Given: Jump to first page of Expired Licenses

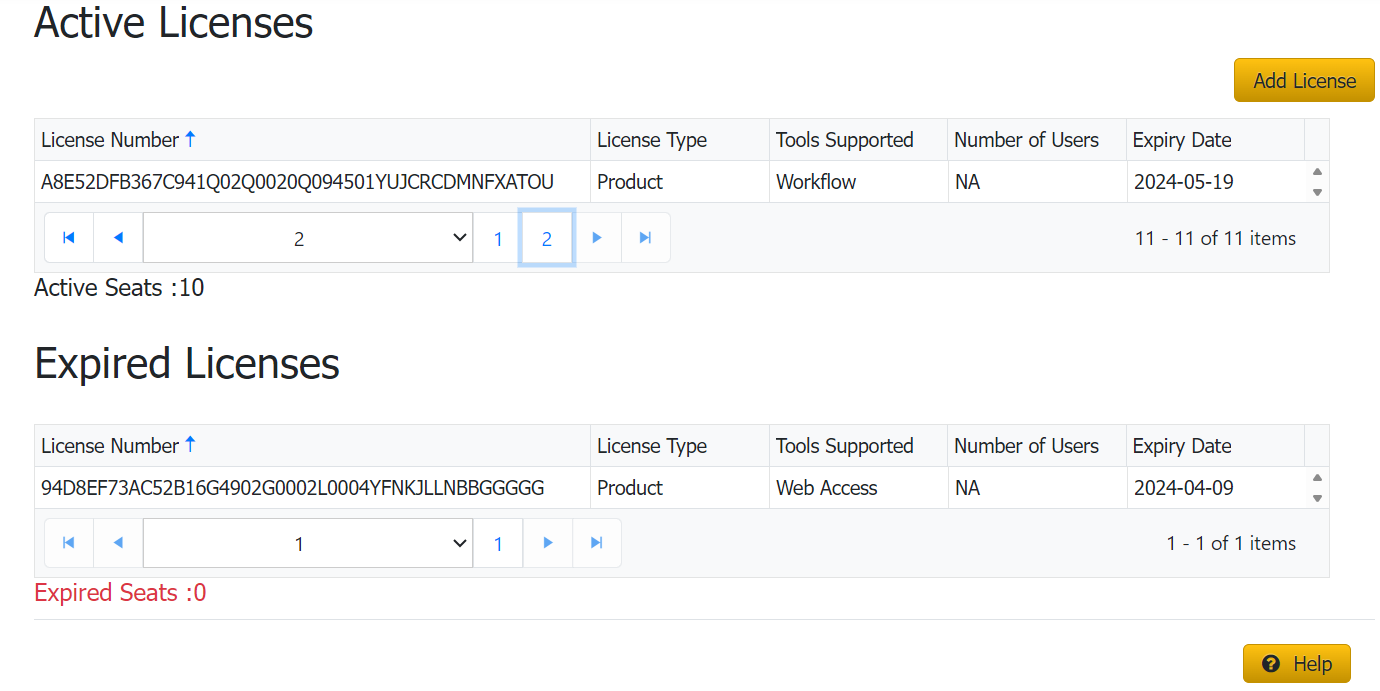Looking at the screenshot, I should pyautogui.click(x=68, y=542).
